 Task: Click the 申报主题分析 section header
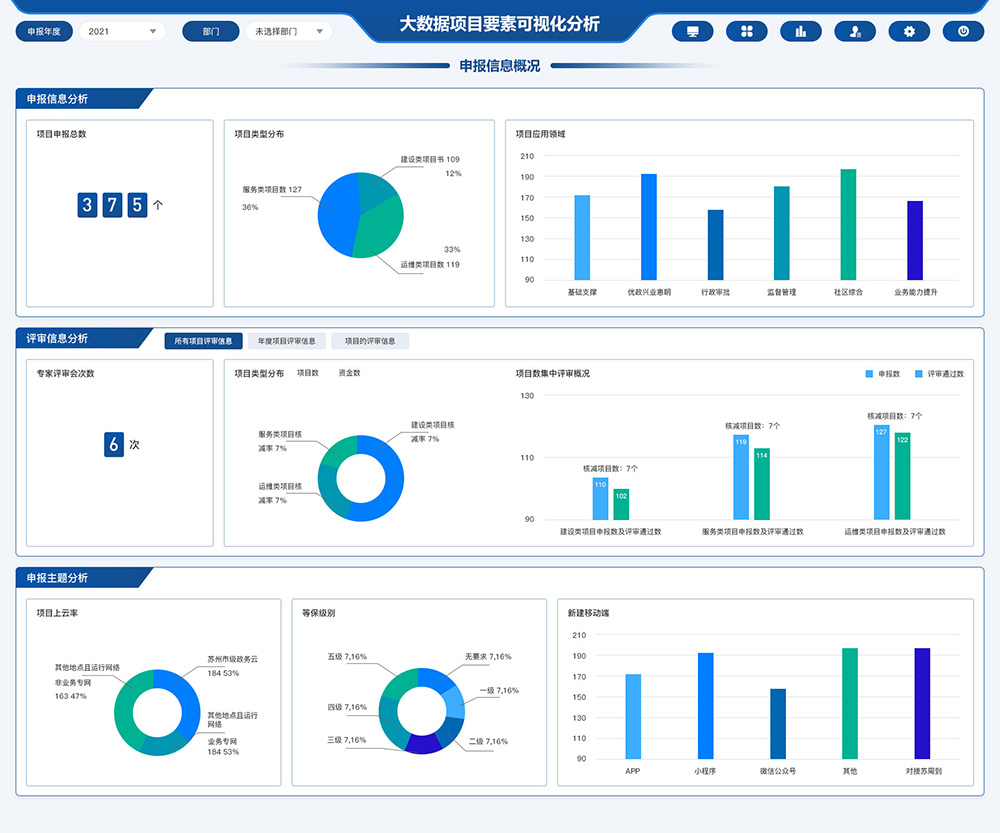coord(57,578)
